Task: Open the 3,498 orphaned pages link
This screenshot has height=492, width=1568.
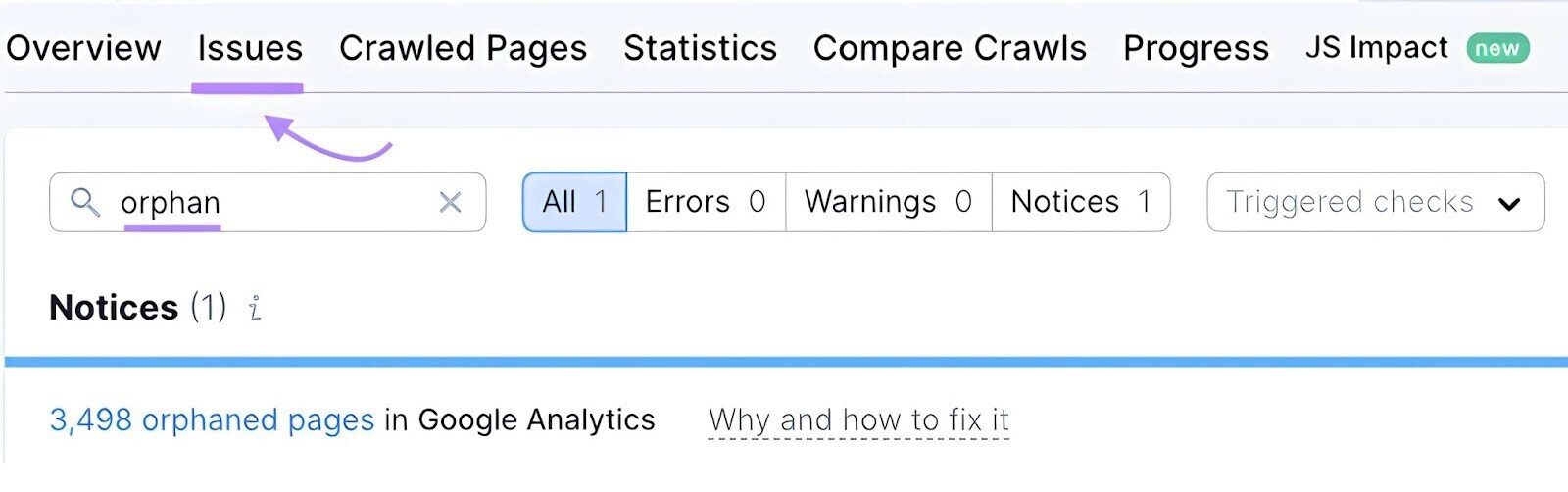Action: pyautogui.click(x=212, y=419)
